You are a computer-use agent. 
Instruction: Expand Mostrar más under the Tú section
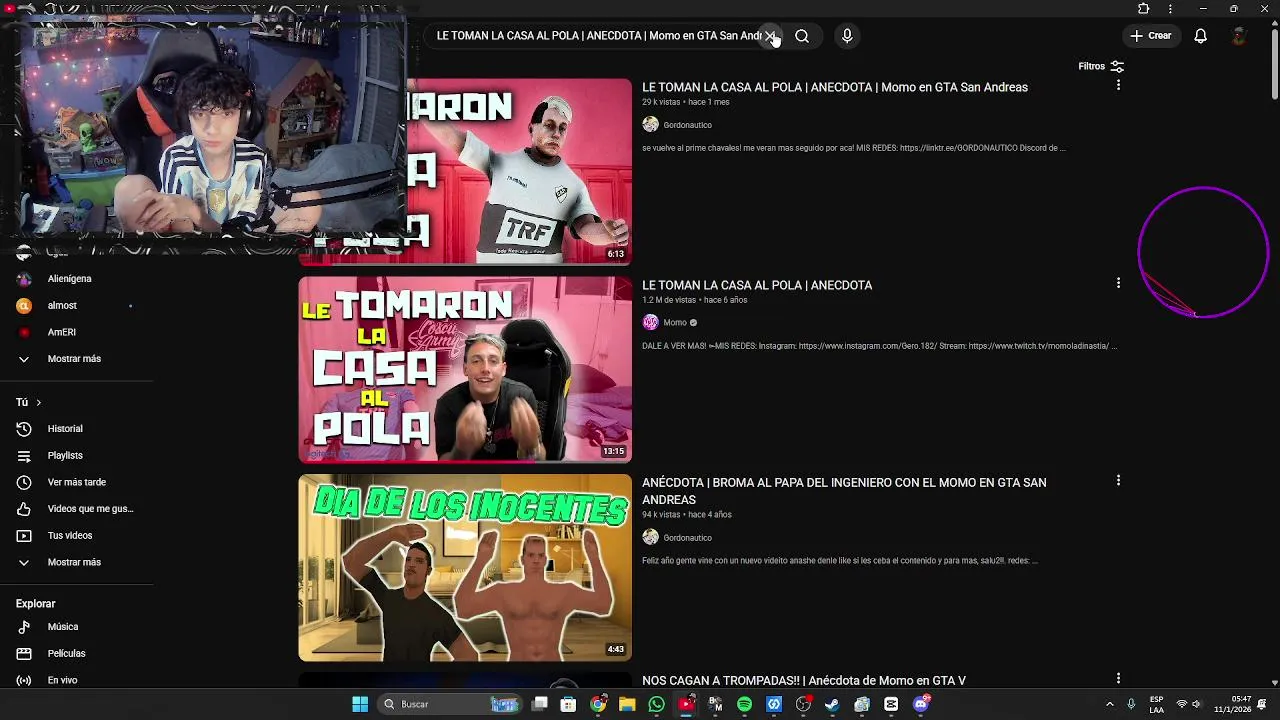(x=76, y=562)
